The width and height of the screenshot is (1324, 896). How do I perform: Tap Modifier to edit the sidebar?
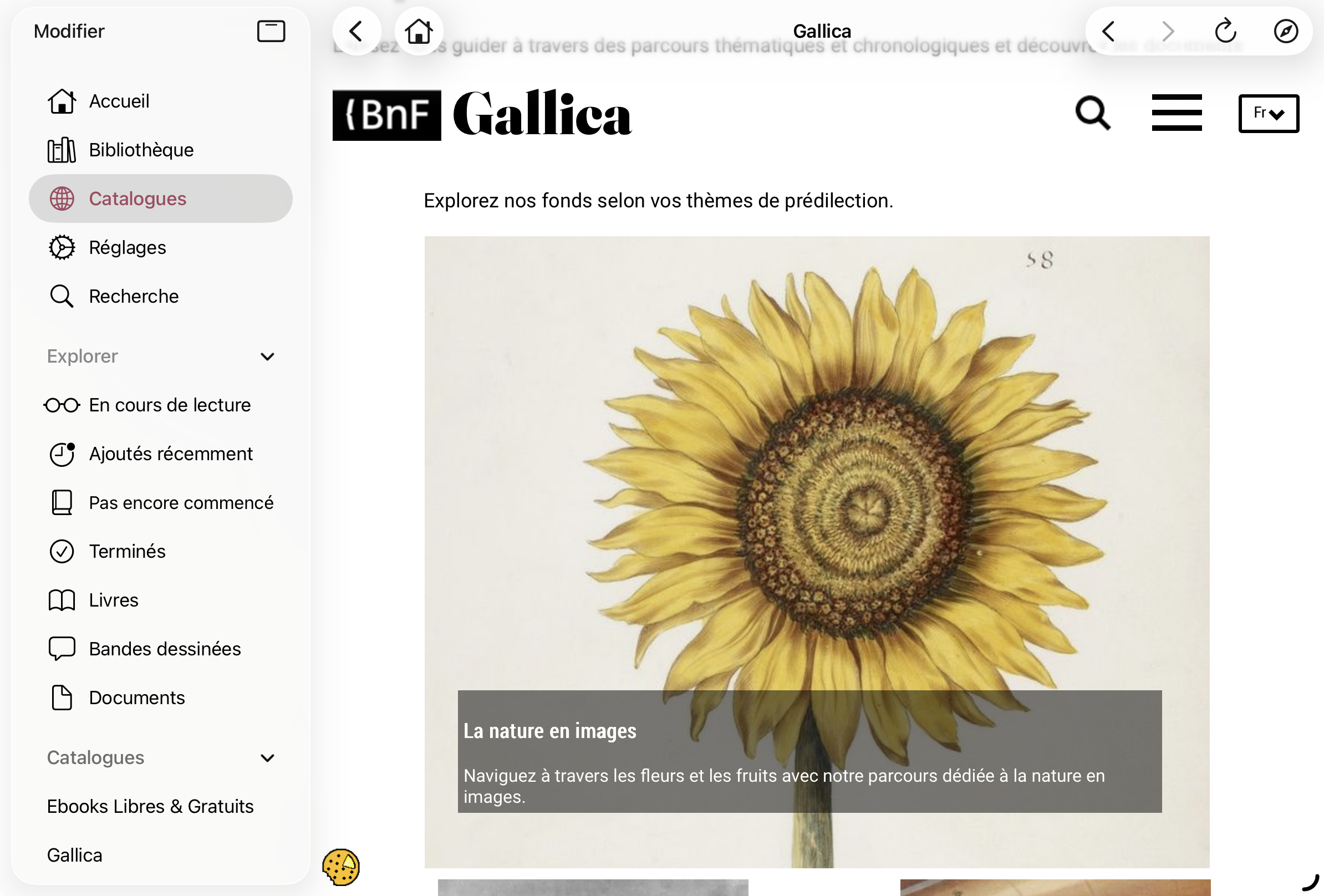click(69, 30)
